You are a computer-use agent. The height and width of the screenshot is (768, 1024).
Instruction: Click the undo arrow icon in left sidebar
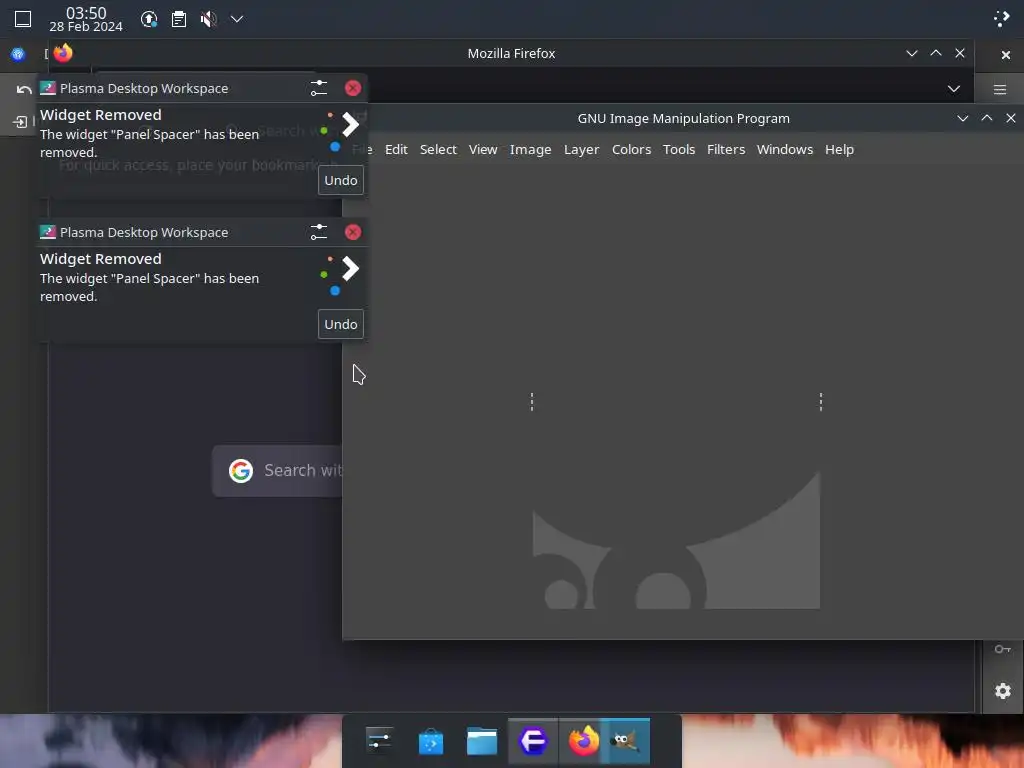coord(24,89)
